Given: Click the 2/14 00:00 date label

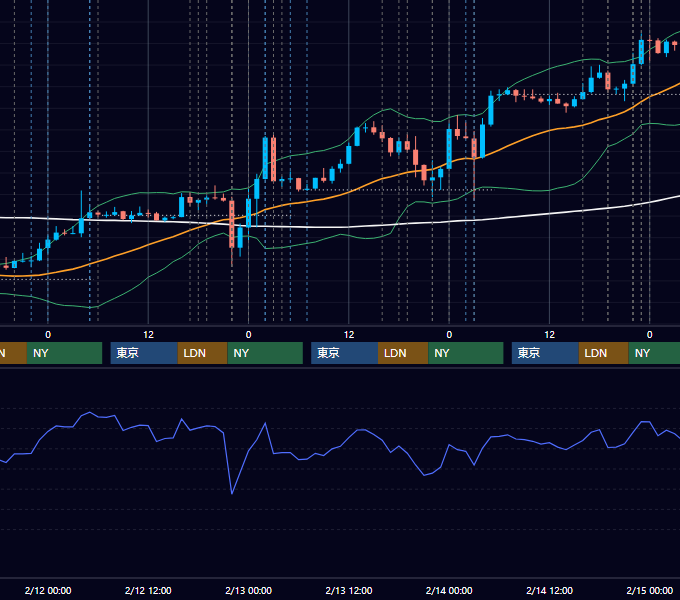Looking at the screenshot, I should [449, 590].
